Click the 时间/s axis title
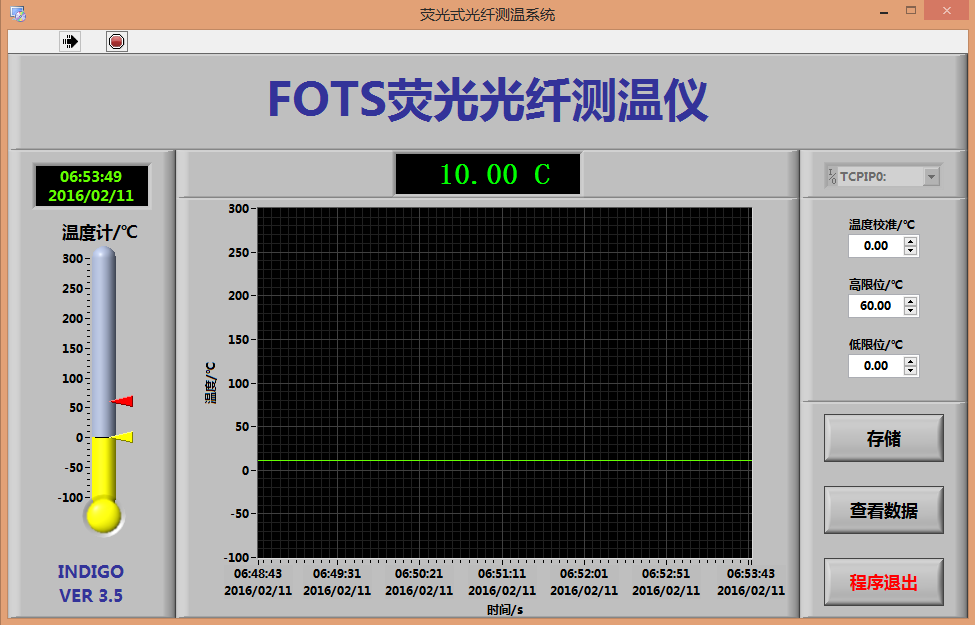 click(505, 609)
